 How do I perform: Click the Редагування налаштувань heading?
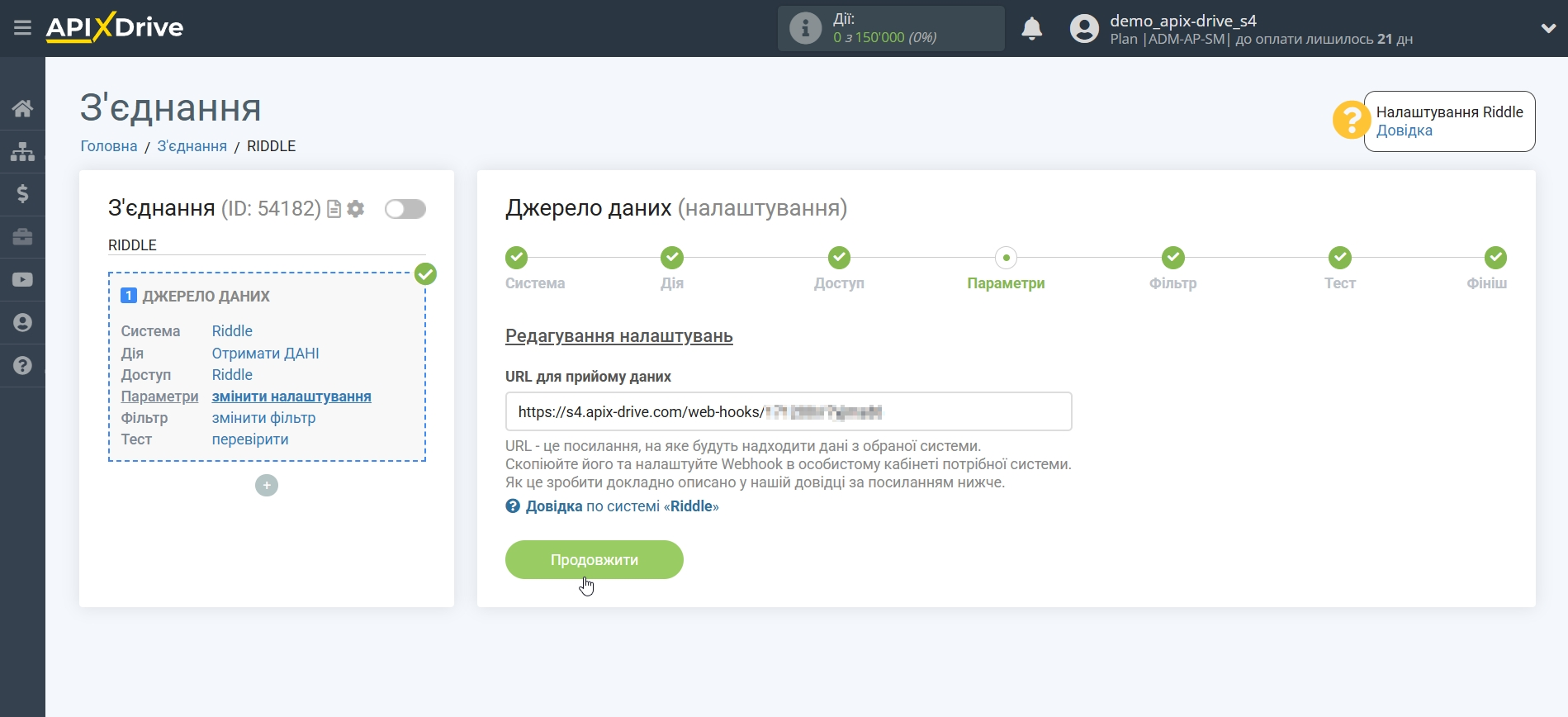619,336
